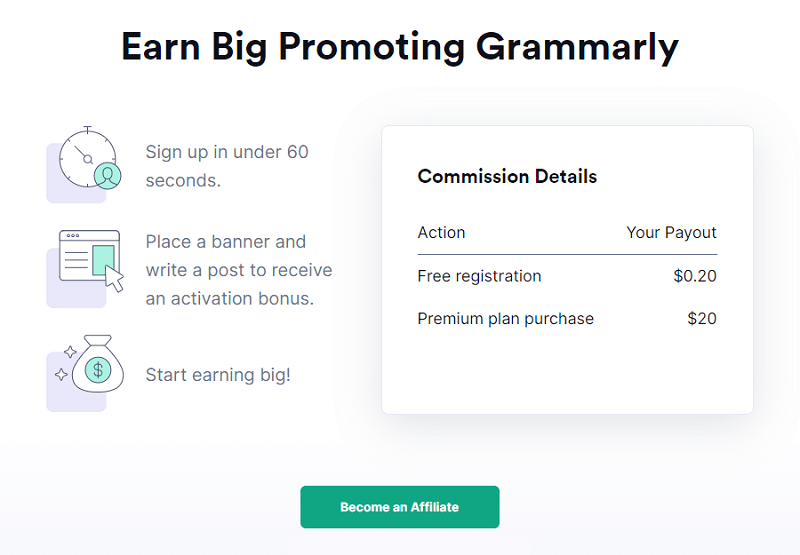800x555 pixels.
Task: Select the 'Sign up in under 60 seconds' text
Action: tap(227, 166)
